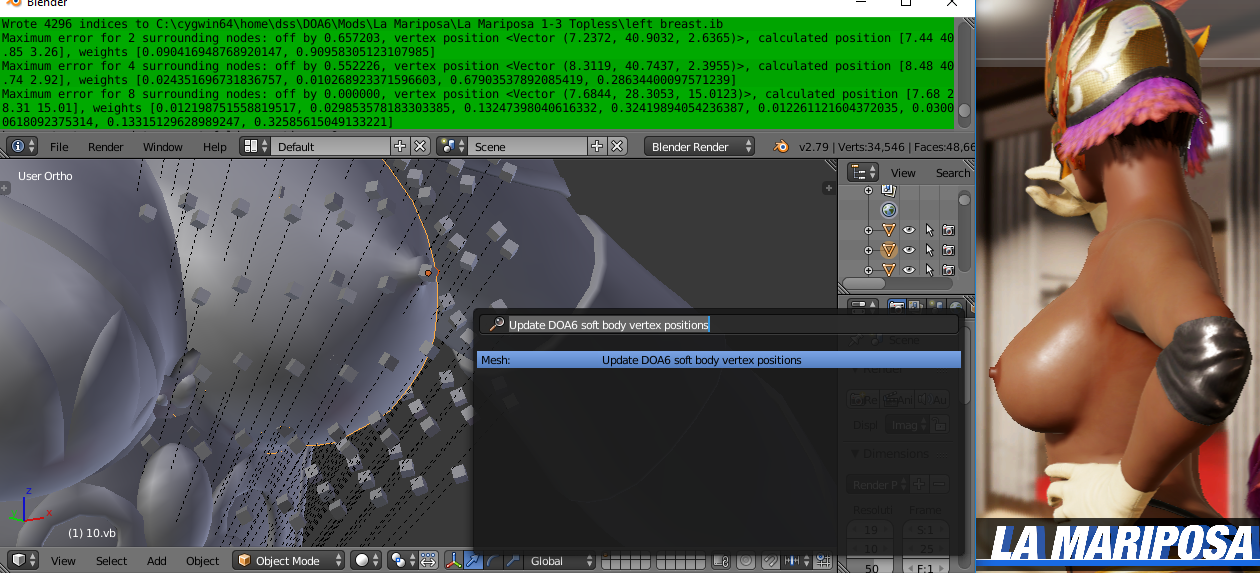Screen dimensions: 1260x573
Task: Add a new screen layout with plus button
Action: click(x=400, y=146)
